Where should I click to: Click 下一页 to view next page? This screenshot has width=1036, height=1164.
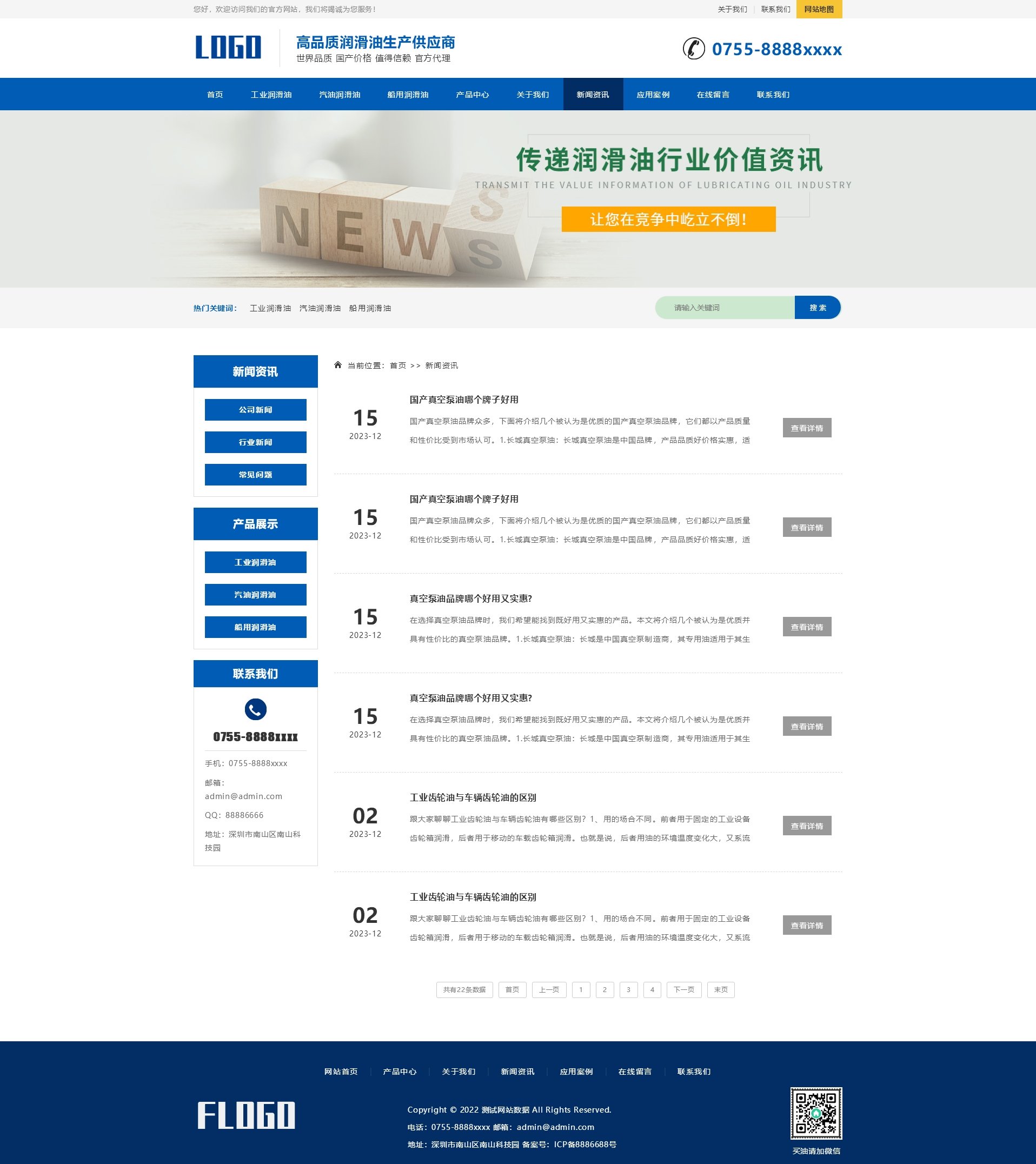[x=683, y=990]
